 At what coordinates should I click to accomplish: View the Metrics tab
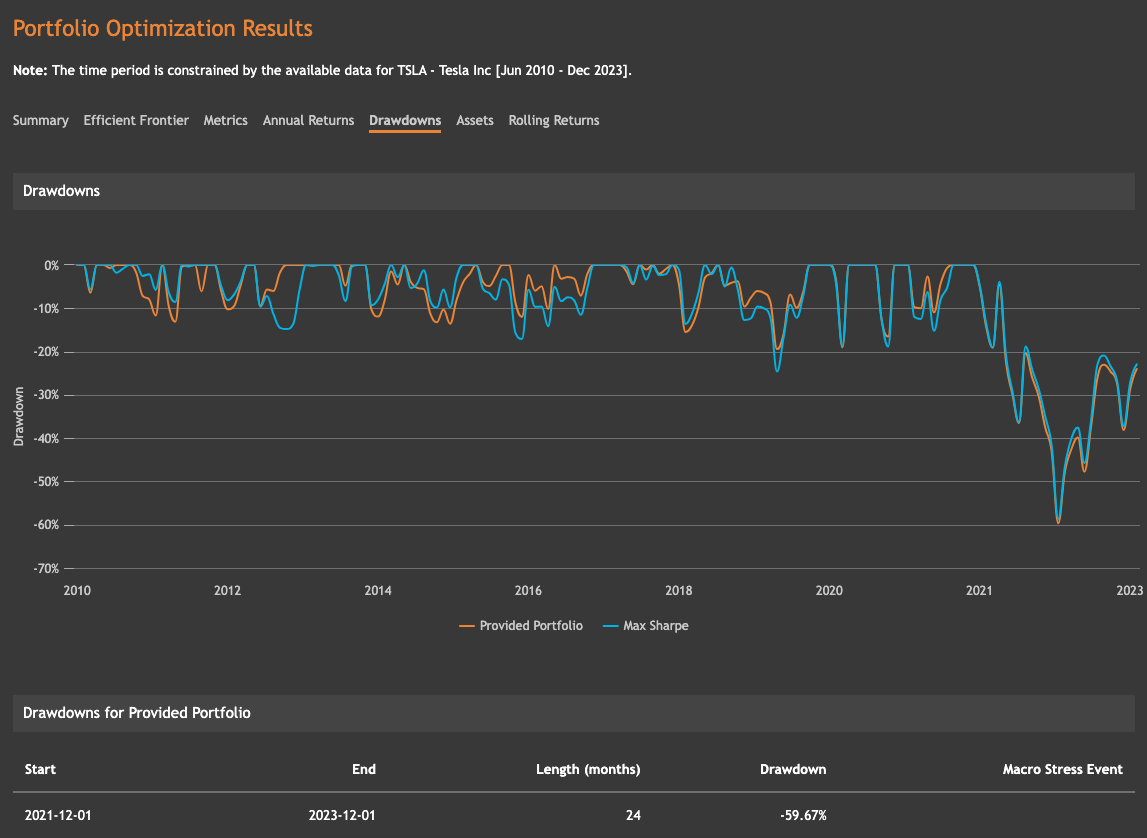coord(225,120)
